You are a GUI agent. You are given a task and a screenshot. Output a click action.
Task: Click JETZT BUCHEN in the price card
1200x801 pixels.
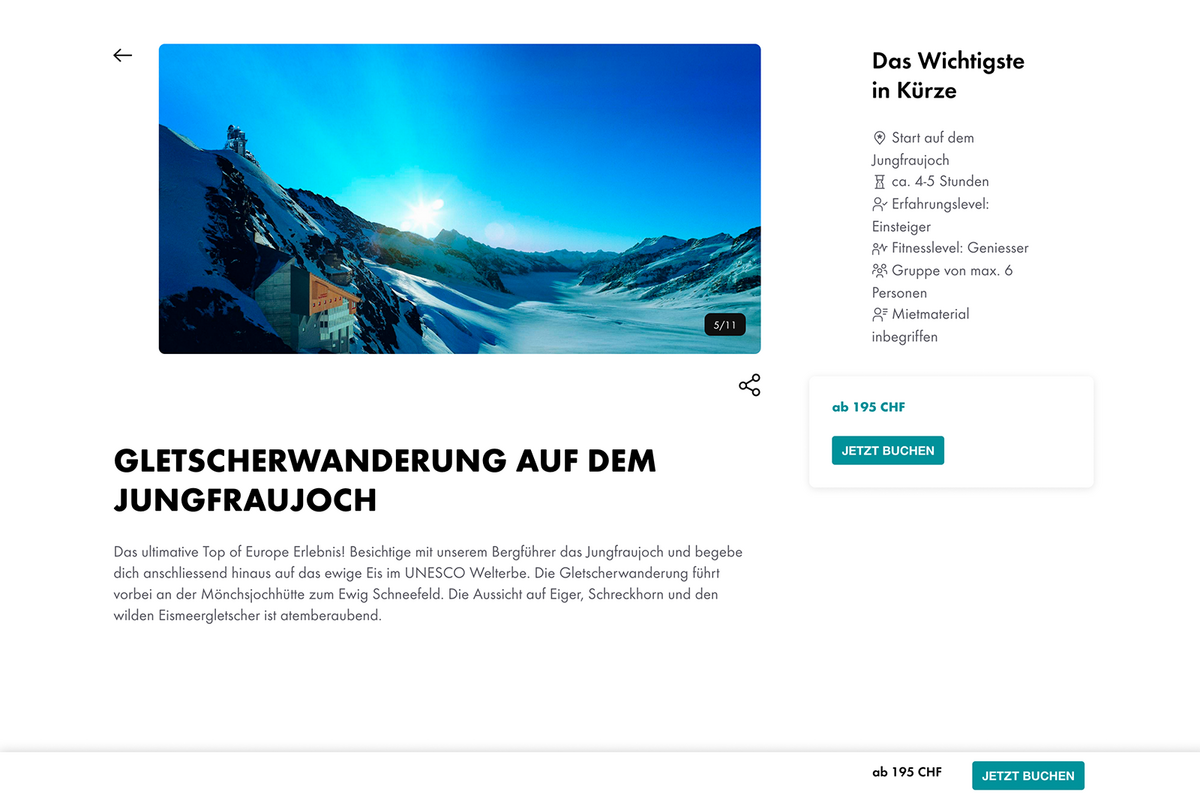888,451
